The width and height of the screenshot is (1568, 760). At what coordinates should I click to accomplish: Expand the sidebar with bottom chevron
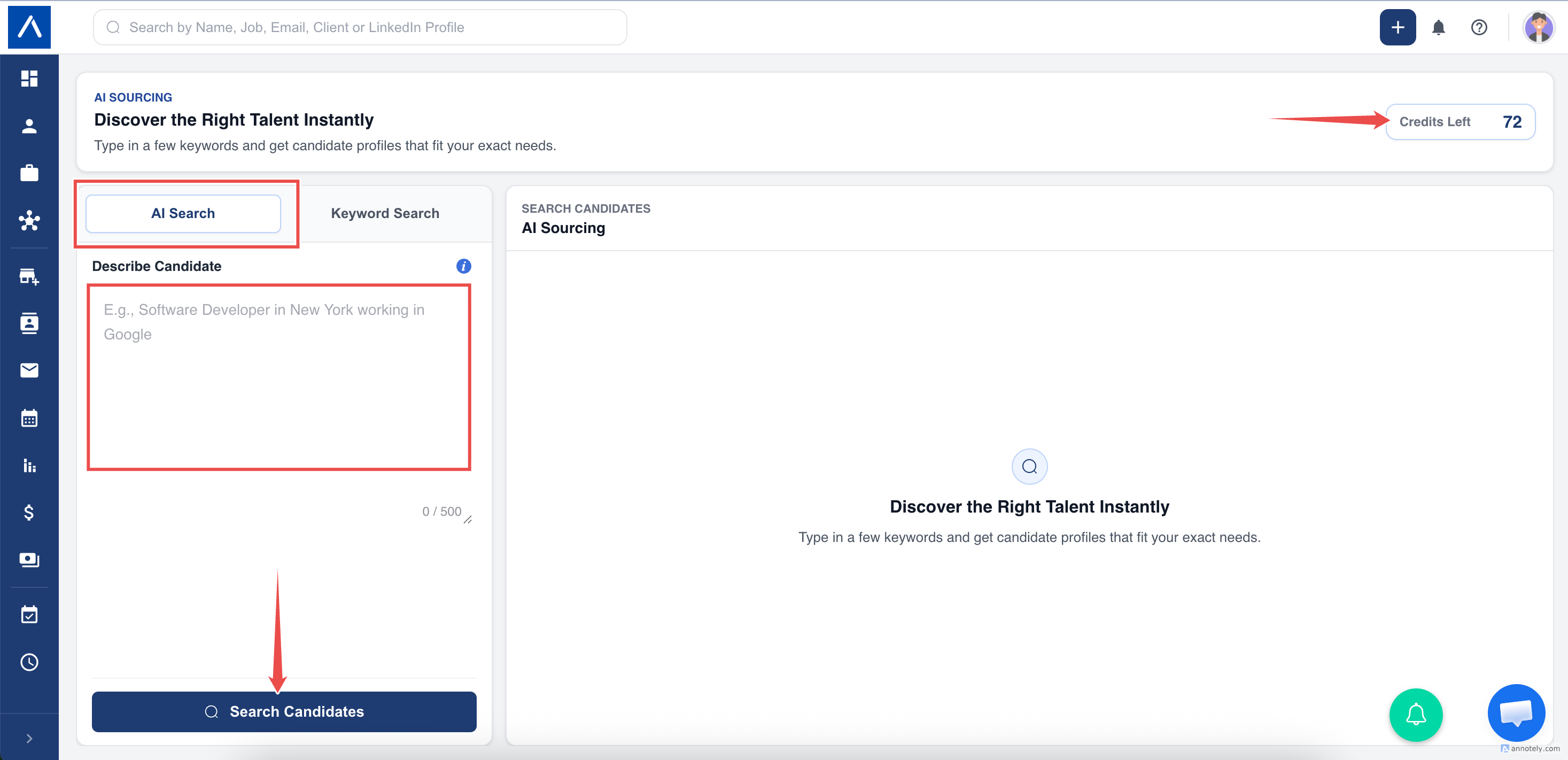[29, 739]
